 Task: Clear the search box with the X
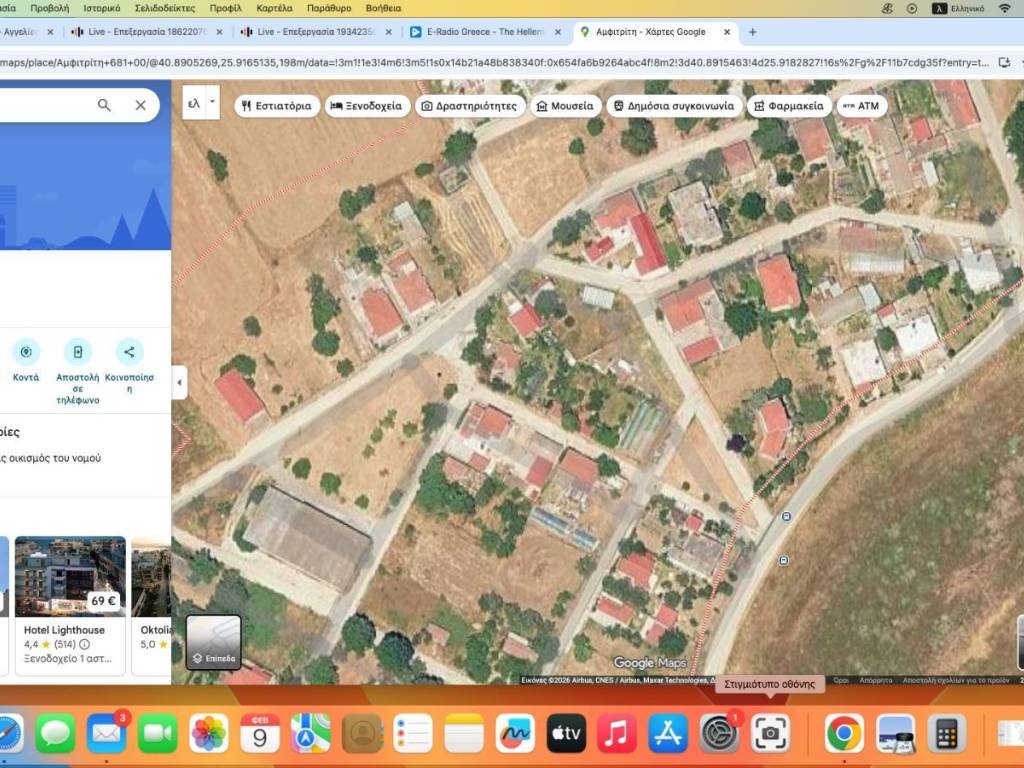[140, 105]
